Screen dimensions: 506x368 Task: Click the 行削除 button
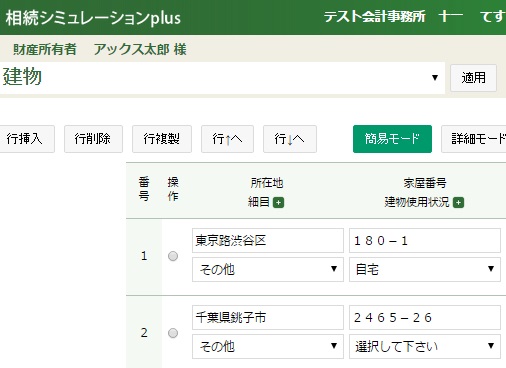tap(93, 139)
